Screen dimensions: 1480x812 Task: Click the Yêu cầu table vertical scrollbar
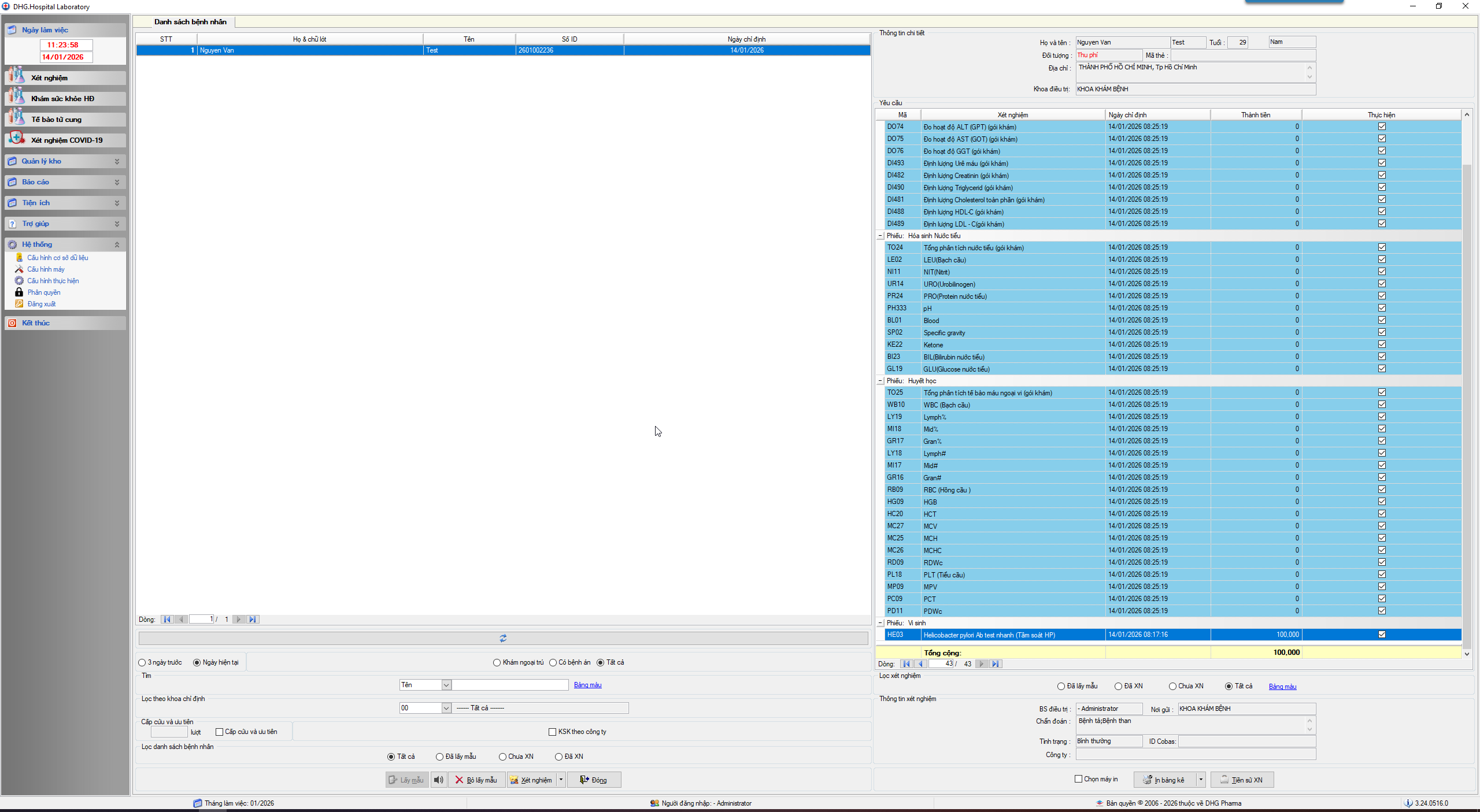pos(1467,405)
